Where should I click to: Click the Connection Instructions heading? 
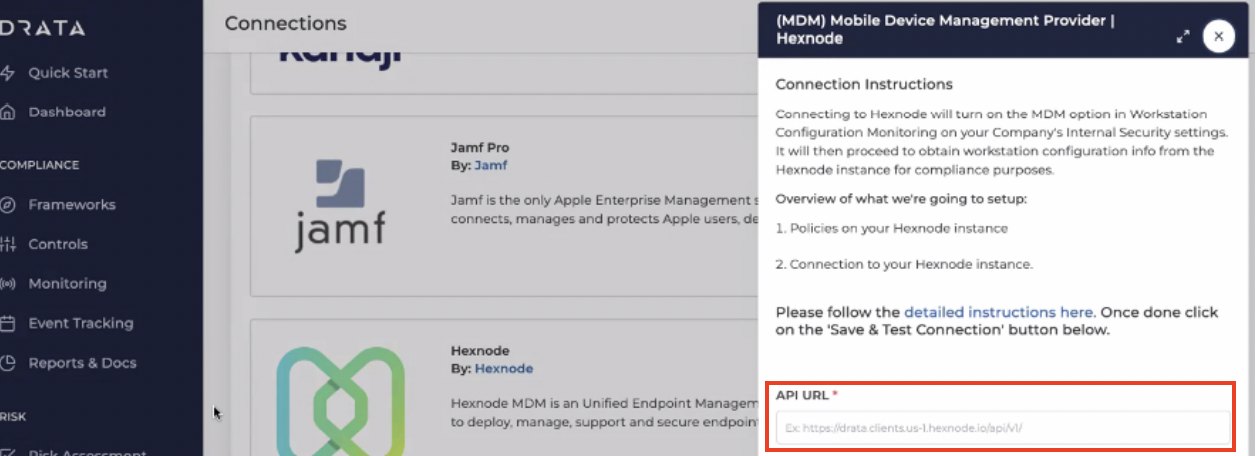[x=864, y=84]
